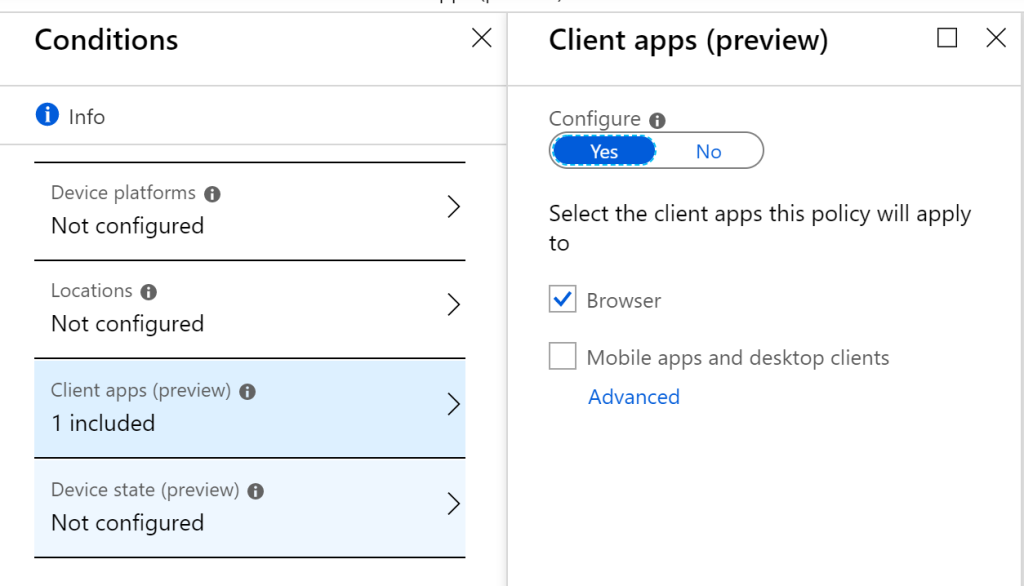Click info icon next to Client apps (preview)
The image size is (1024, 586).
click(248, 391)
